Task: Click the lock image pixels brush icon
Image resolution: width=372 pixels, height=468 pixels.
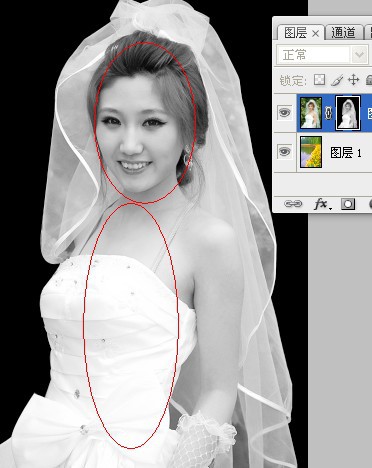Action: click(337, 80)
